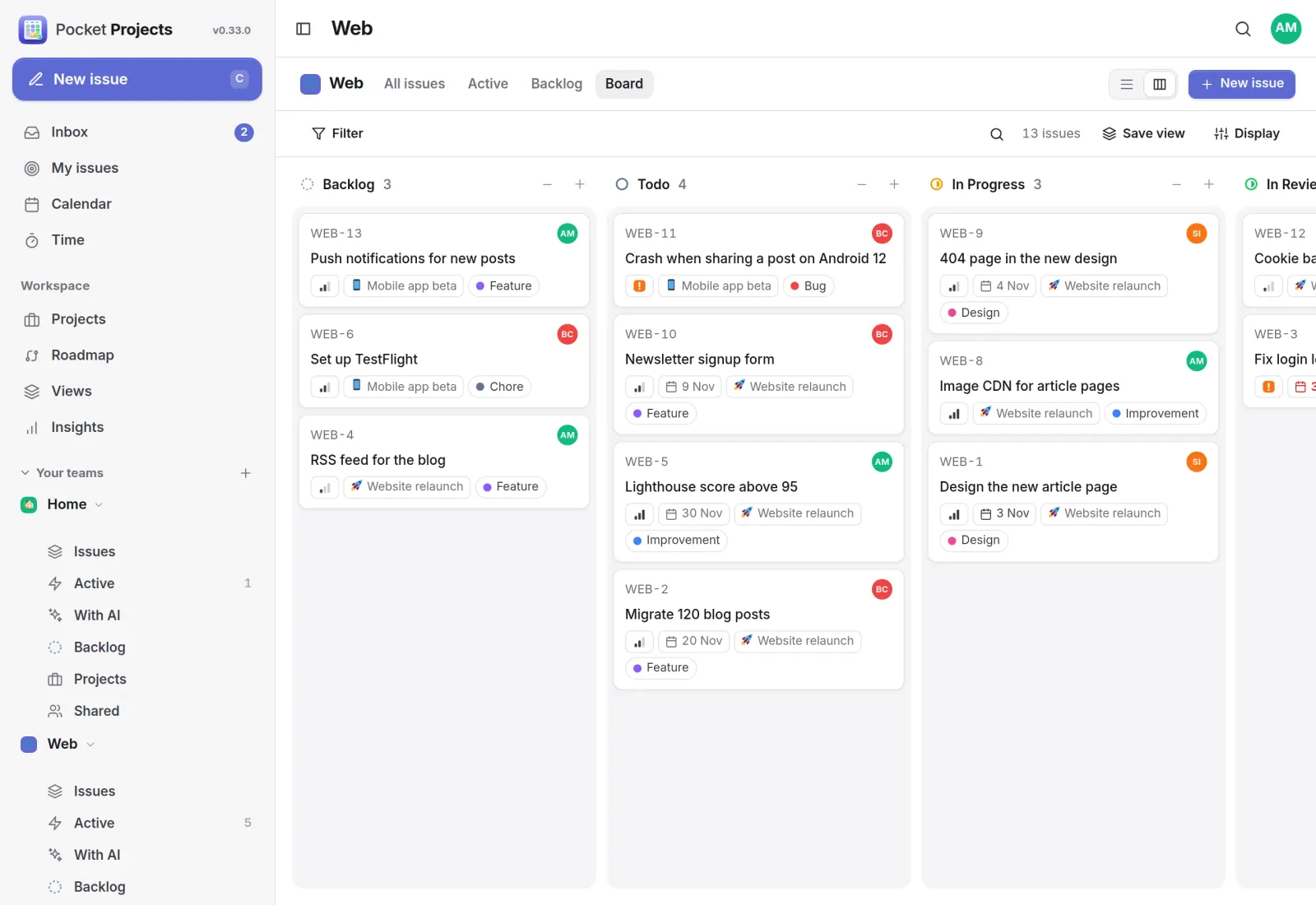This screenshot has width=1316, height=905.
Task: Open the Calendar page
Action: (x=137, y=204)
